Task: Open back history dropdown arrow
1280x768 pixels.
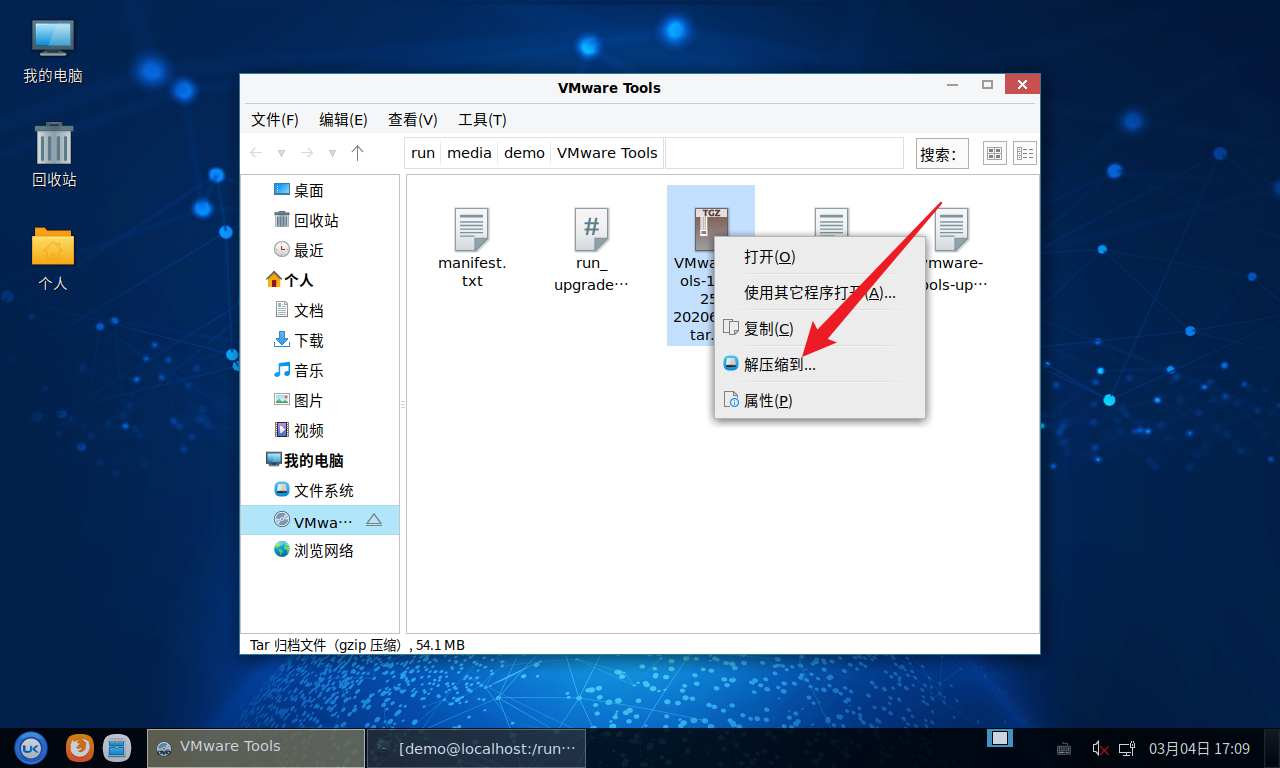Action: point(282,153)
